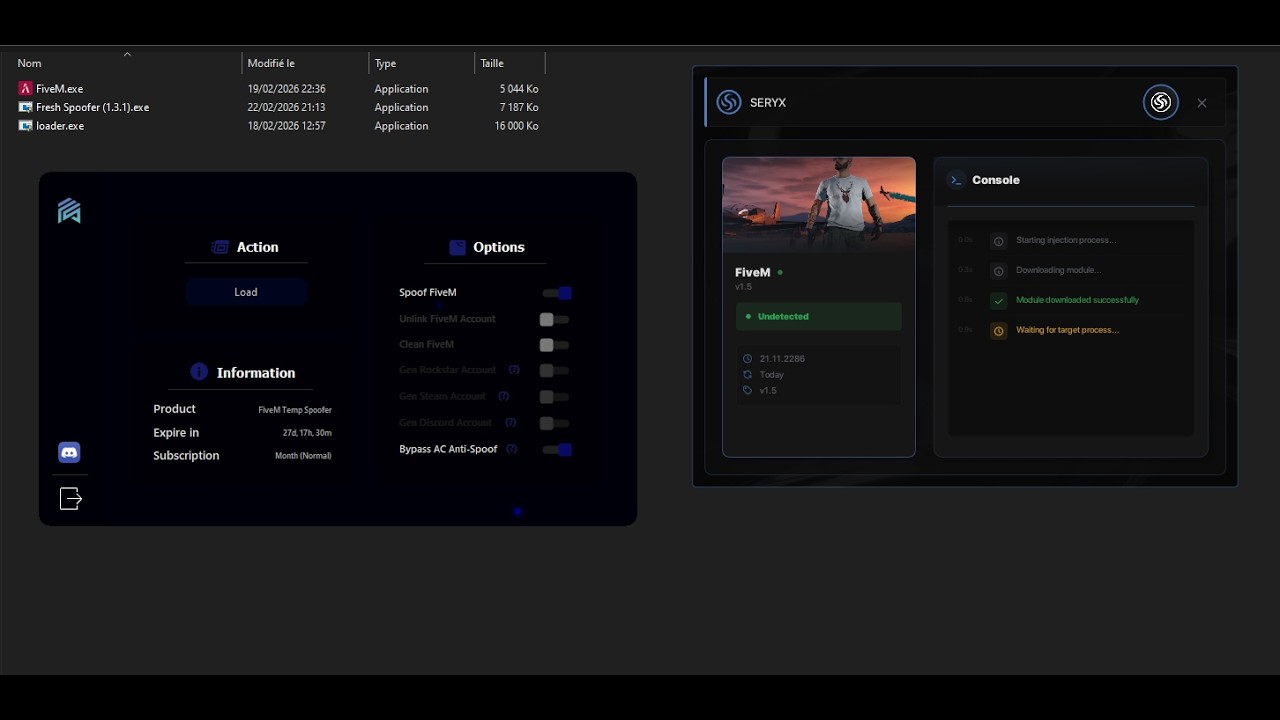Click the 'FiveM Temp Spoofer' product value
Viewport: 1280px width, 720px height.
295,410
